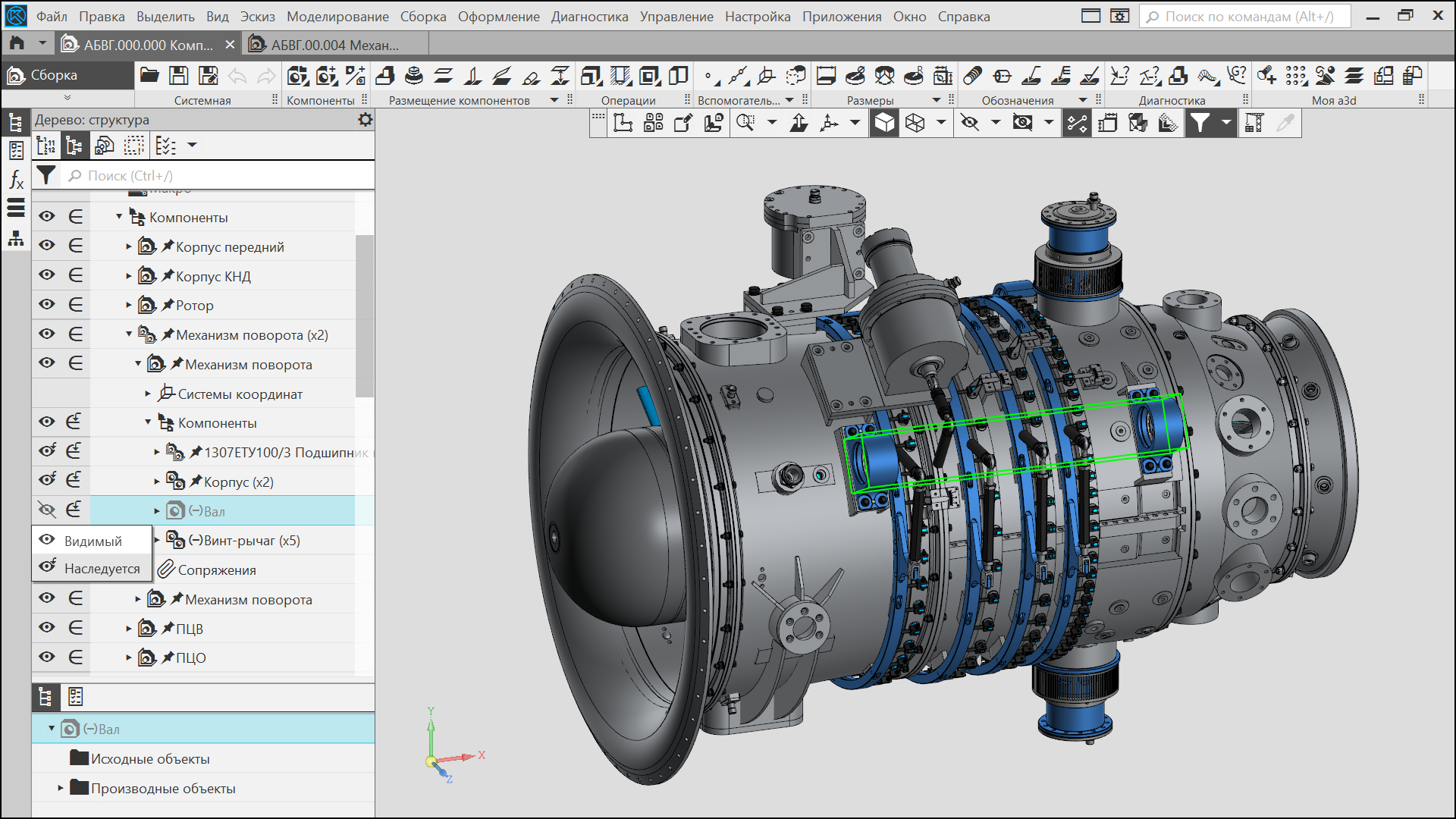The width and height of the screenshot is (1456, 819).
Task: Select shaded solid cube display mode
Action: click(x=884, y=123)
